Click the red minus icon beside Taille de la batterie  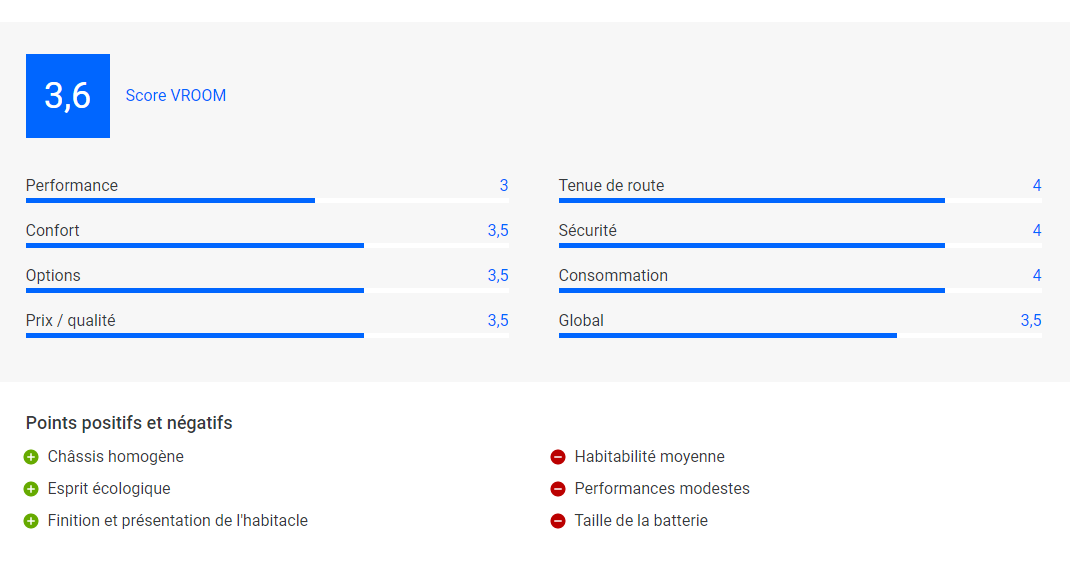(558, 521)
